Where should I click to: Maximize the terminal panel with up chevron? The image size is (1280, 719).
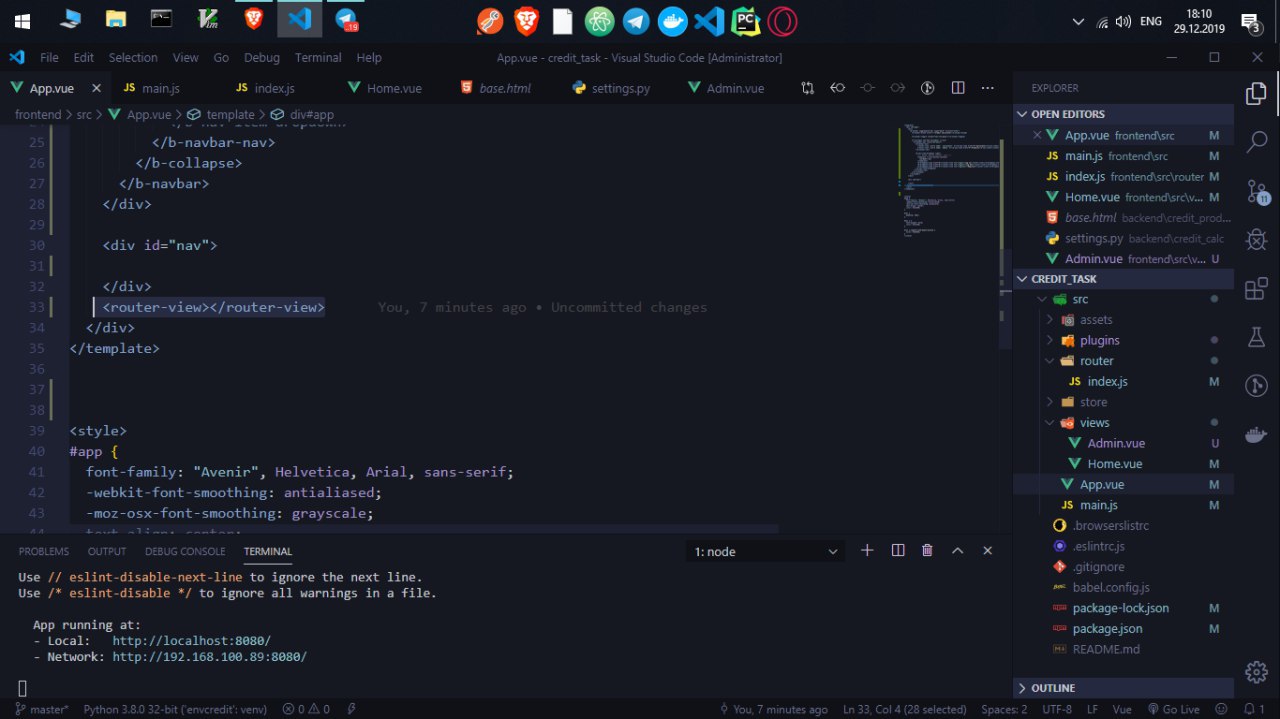pyautogui.click(x=957, y=551)
